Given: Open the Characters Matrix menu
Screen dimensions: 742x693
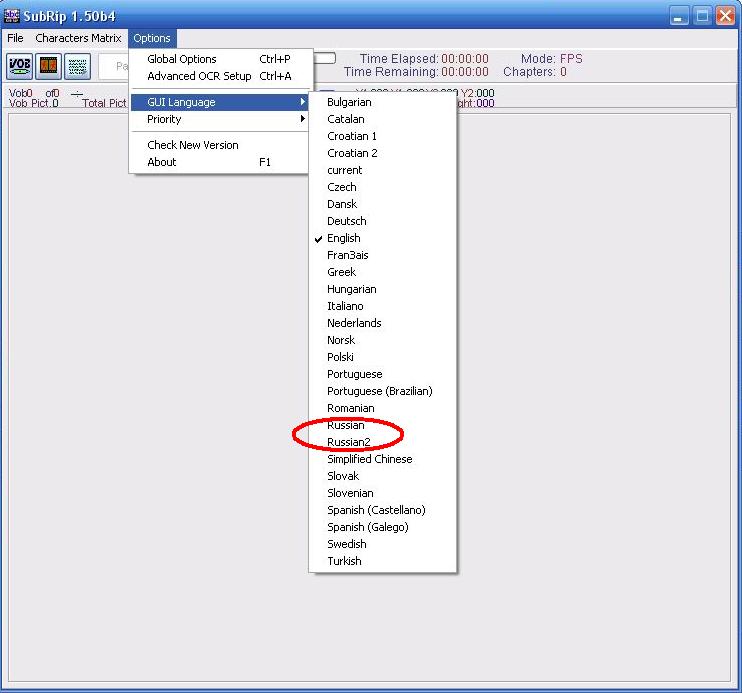Looking at the screenshot, I should [78, 38].
